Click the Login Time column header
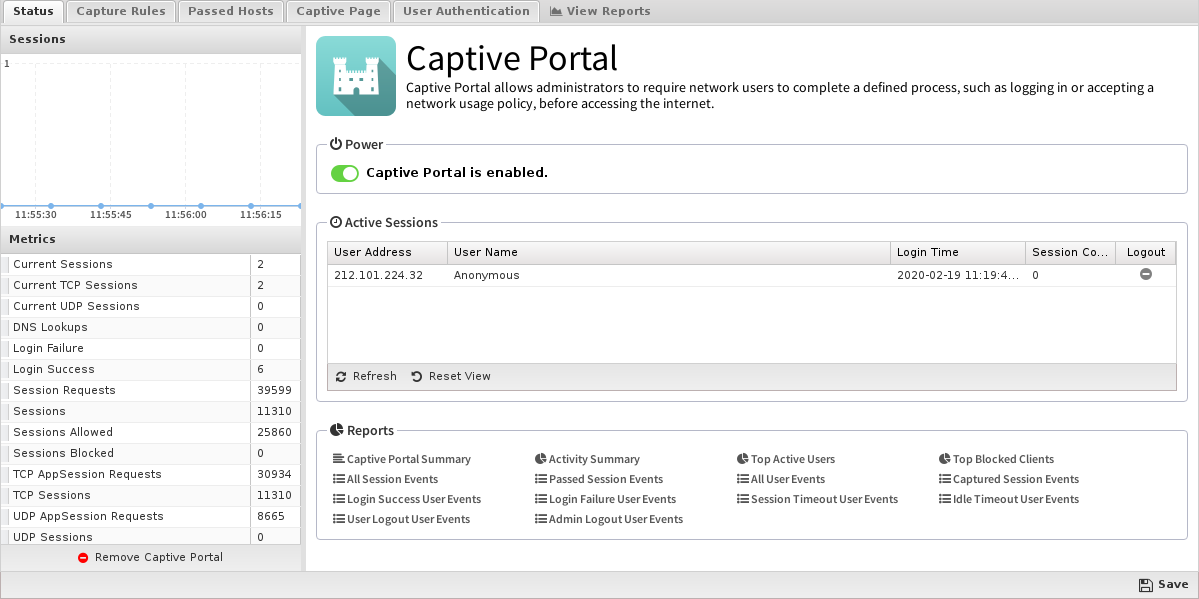1199x599 pixels. tap(958, 252)
